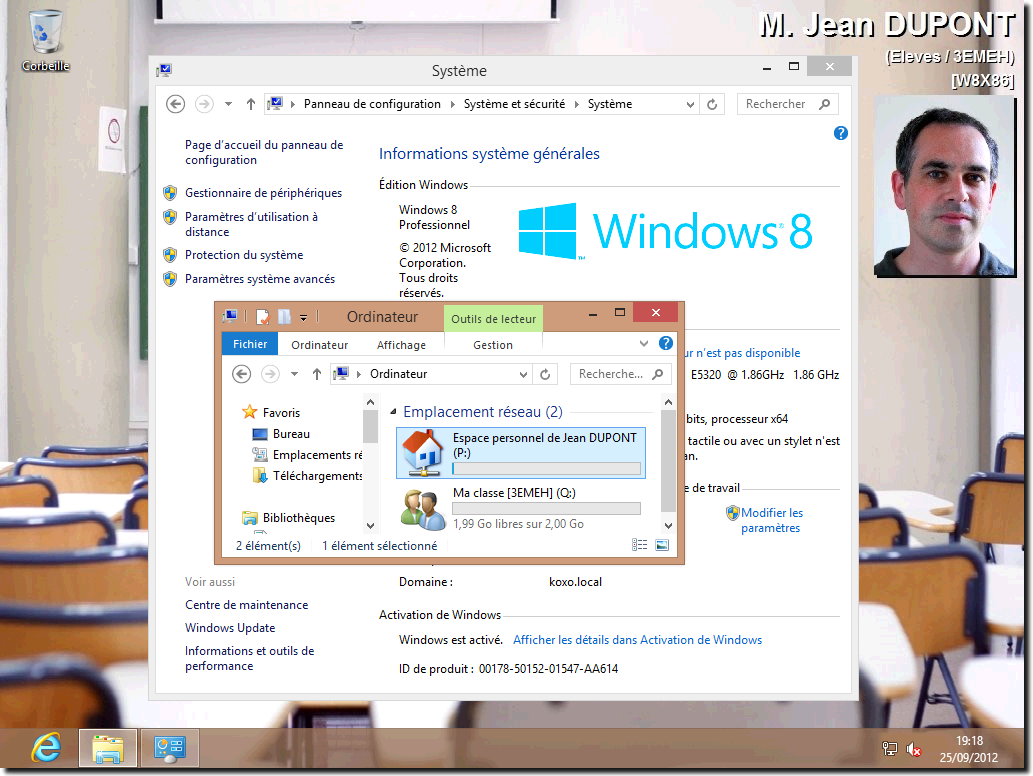Click the search magnifier in Système window
This screenshot has height=776, width=1033.
(x=824, y=104)
